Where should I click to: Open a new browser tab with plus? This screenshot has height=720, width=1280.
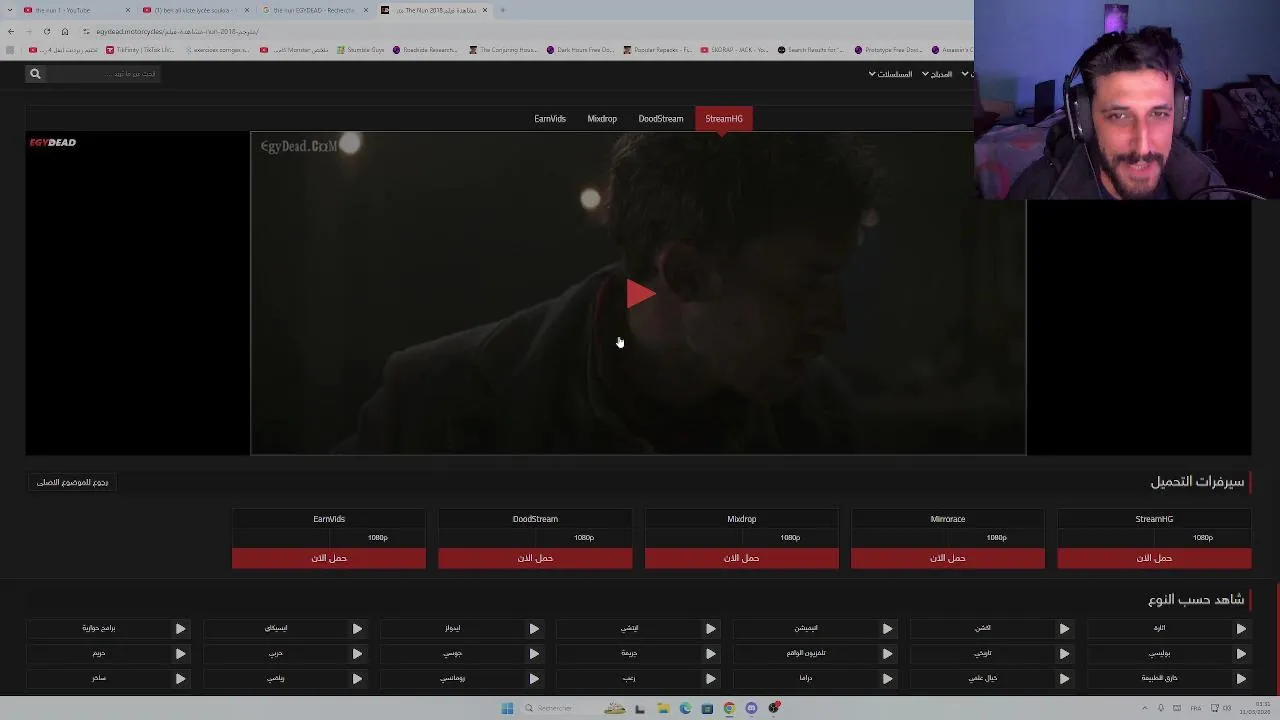click(x=502, y=10)
